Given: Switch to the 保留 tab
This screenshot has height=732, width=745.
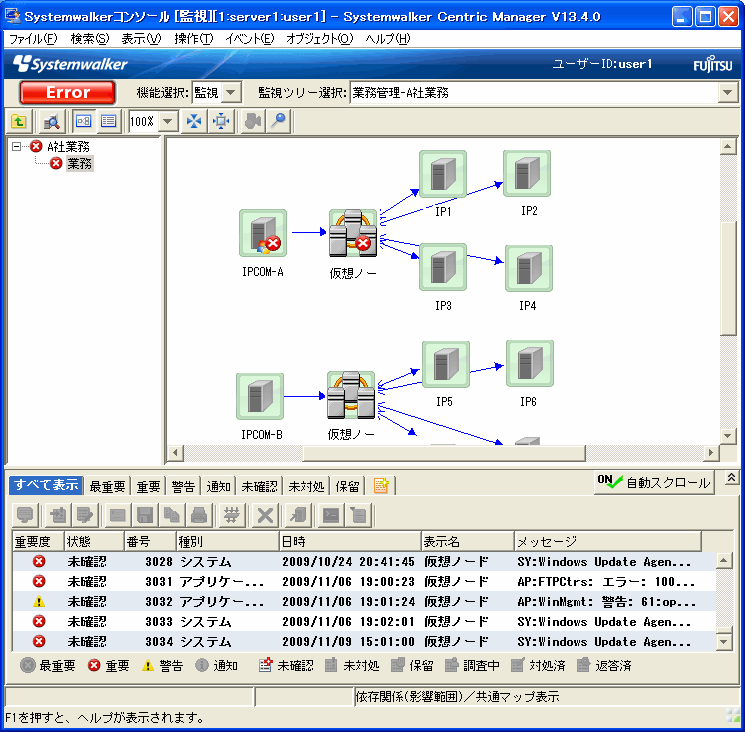Looking at the screenshot, I should (x=347, y=486).
